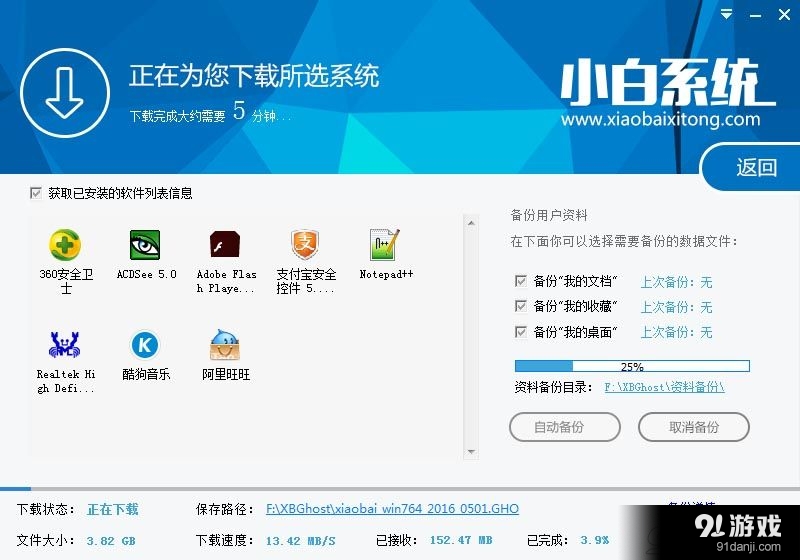Viewport: 800px width, 560px height.
Task: Click the software list scroll-down arrow
Action: (x=472, y=452)
